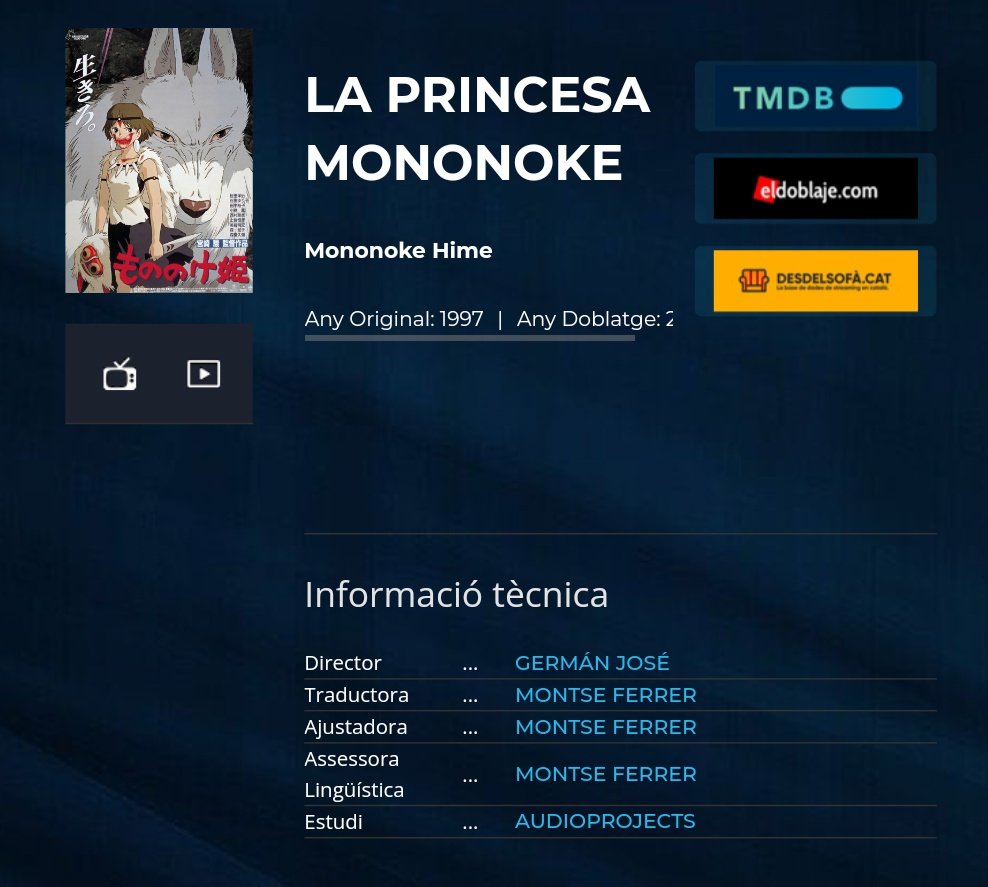Open Assessora Lingüística MONTSE FERRER link
The width and height of the screenshot is (988, 887).
tap(606, 774)
